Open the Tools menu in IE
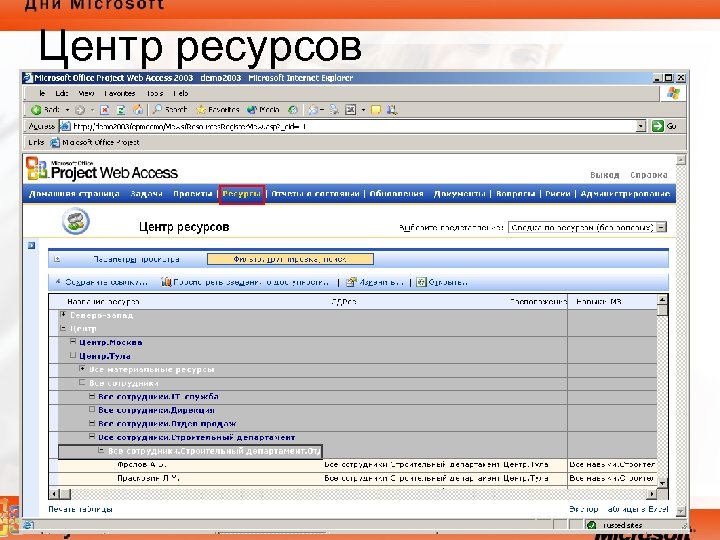The height and width of the screenshot is (540, 720). [155, 93]
